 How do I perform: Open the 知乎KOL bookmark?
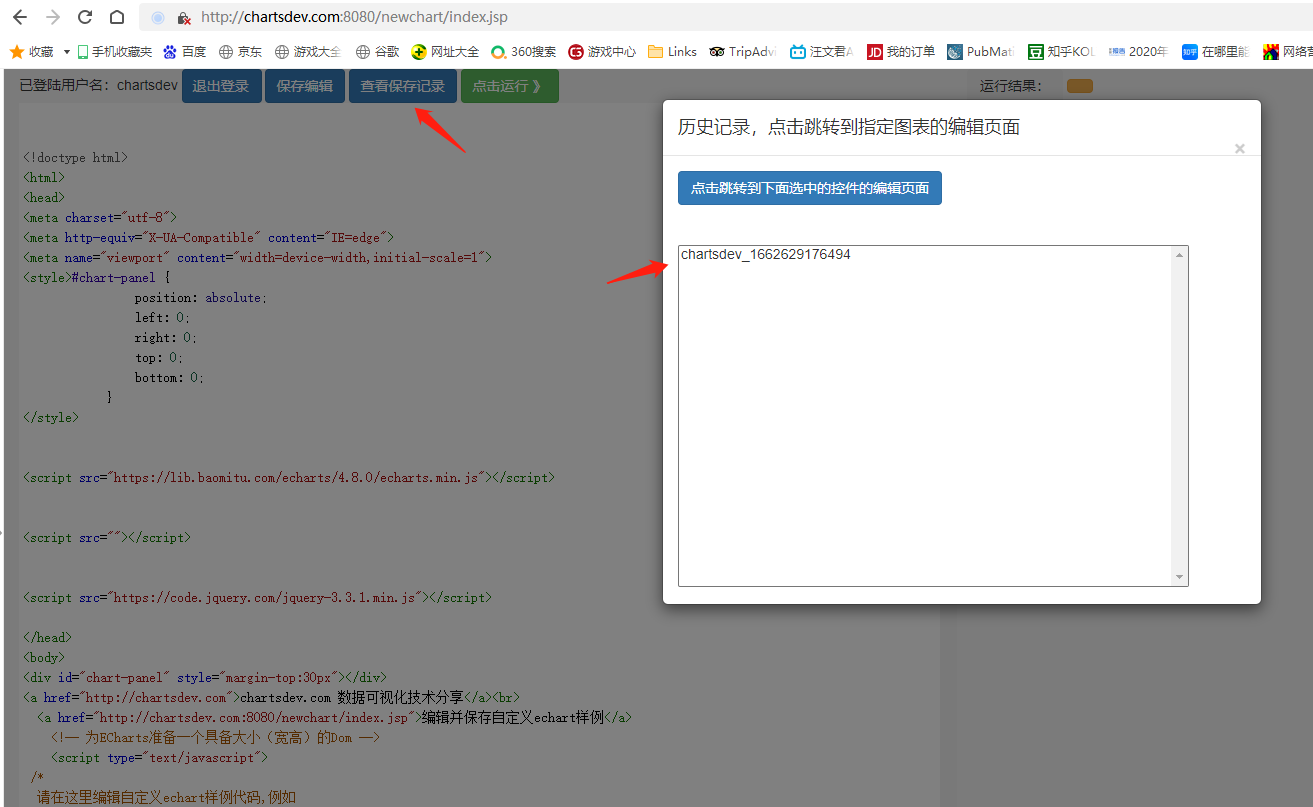click(1061, 51)
